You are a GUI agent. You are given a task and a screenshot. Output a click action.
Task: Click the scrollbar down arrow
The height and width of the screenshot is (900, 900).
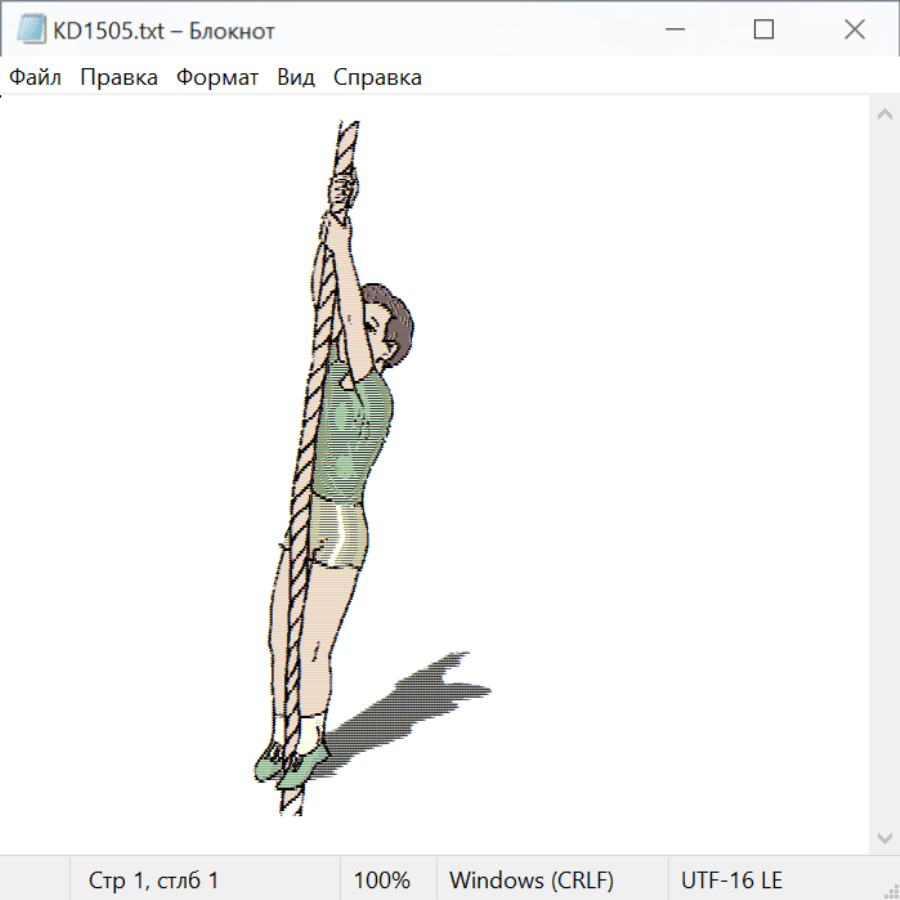tap(884, 837)
